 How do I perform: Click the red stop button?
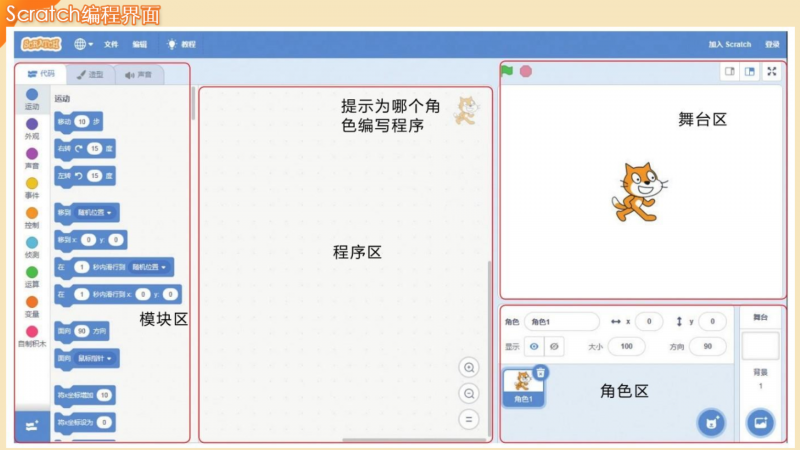[x=526, y=71]
